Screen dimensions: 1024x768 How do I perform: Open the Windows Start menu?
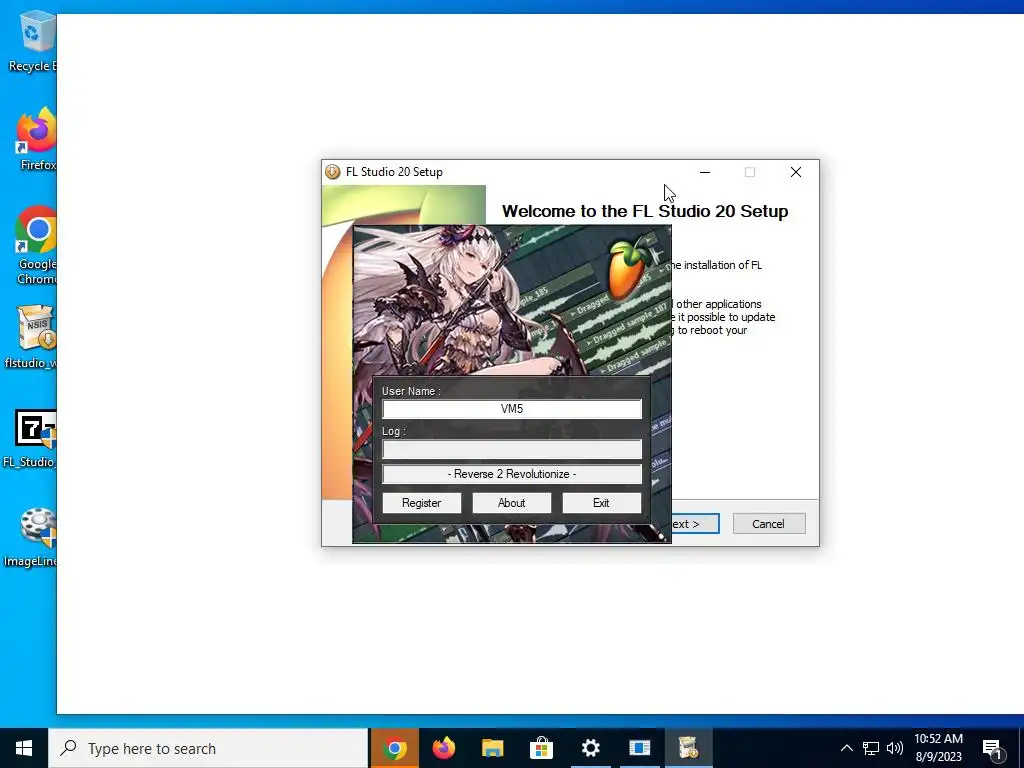(x=24, y=748)
